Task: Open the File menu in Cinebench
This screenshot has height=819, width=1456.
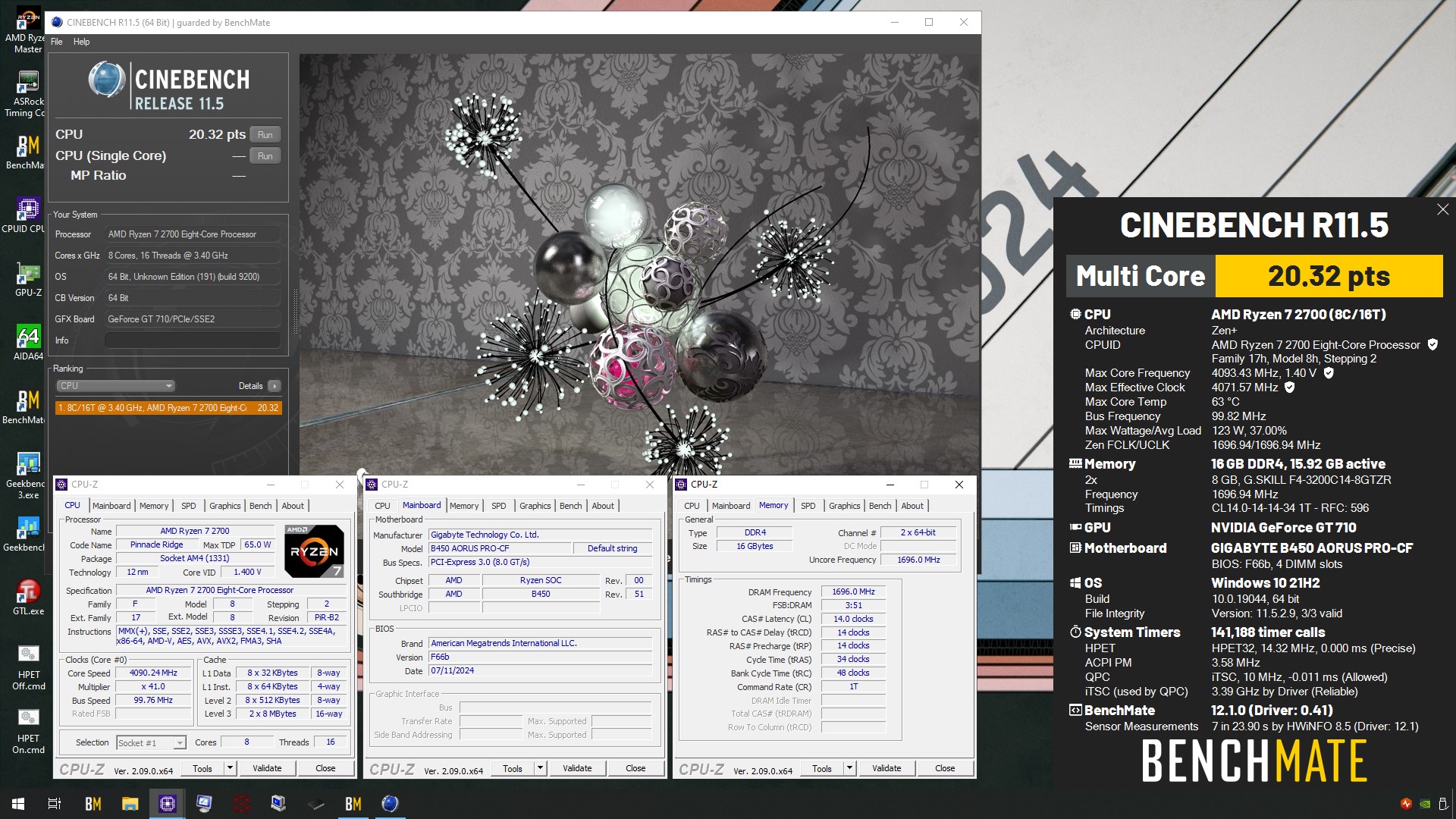Action: [x=57, y=42]
